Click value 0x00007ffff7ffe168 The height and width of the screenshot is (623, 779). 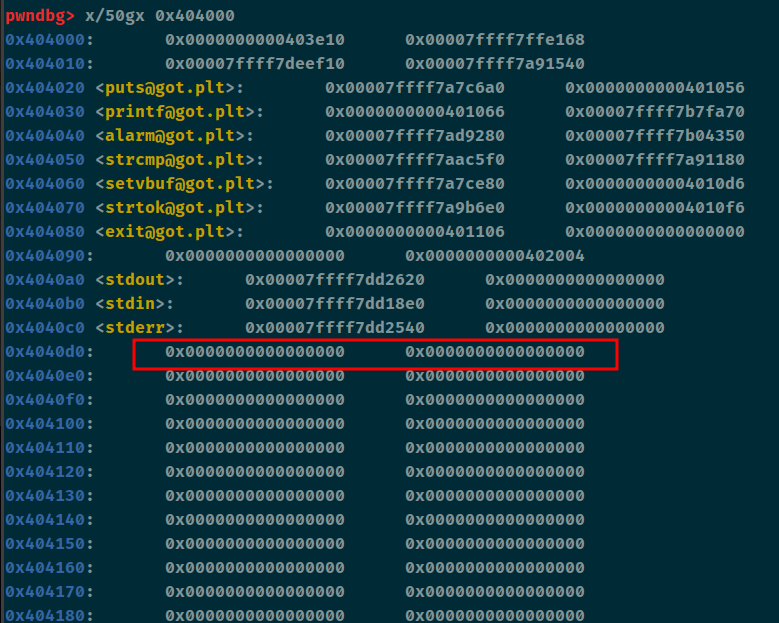(x=495, y=39)
